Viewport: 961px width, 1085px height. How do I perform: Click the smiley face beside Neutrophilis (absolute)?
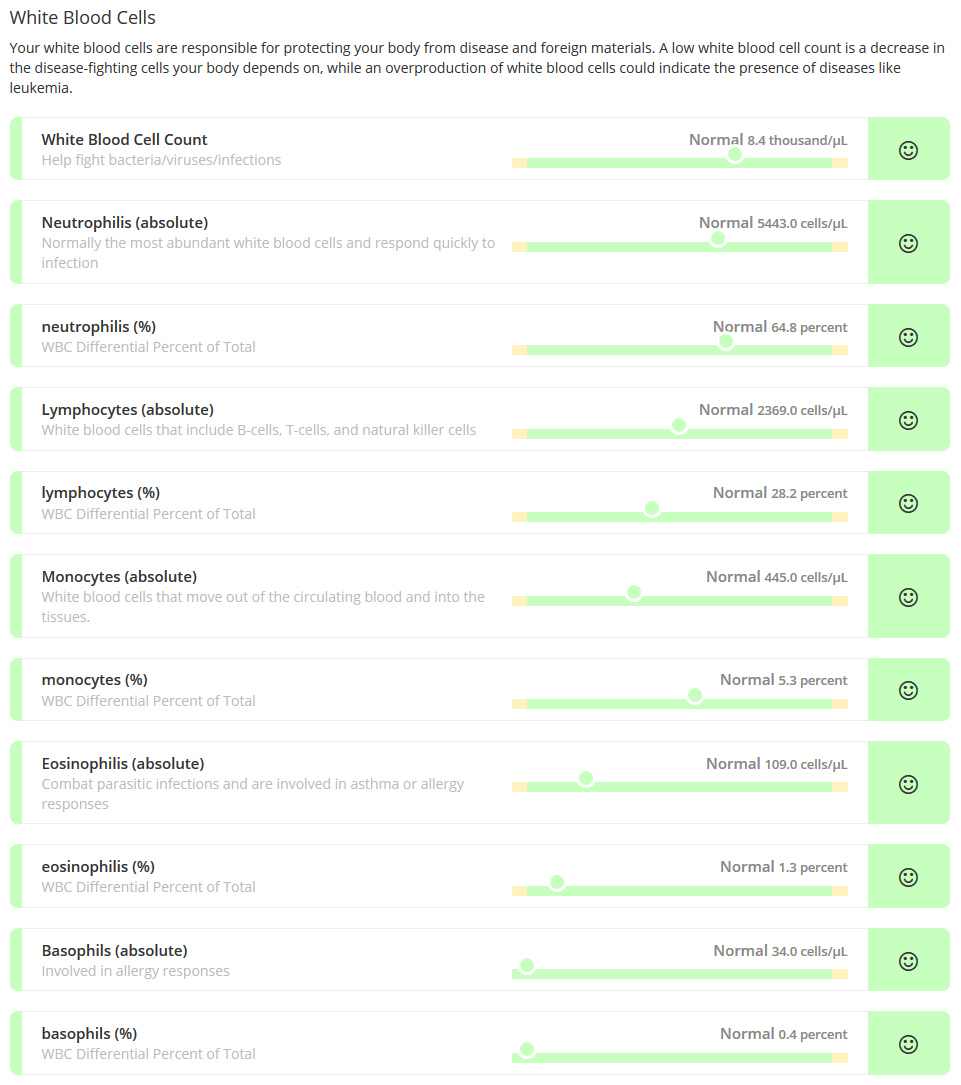coord(908,244)
